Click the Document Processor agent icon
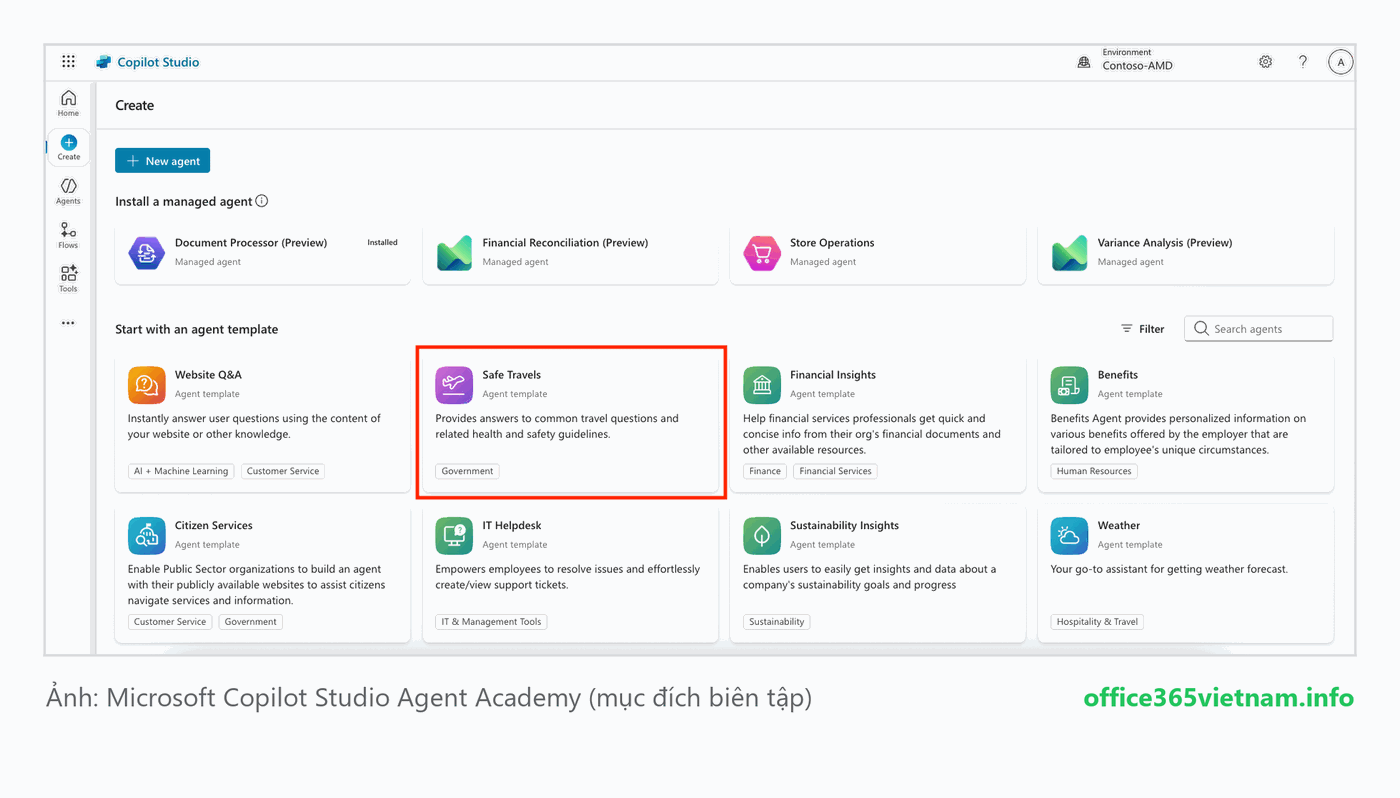 (147, 252)
